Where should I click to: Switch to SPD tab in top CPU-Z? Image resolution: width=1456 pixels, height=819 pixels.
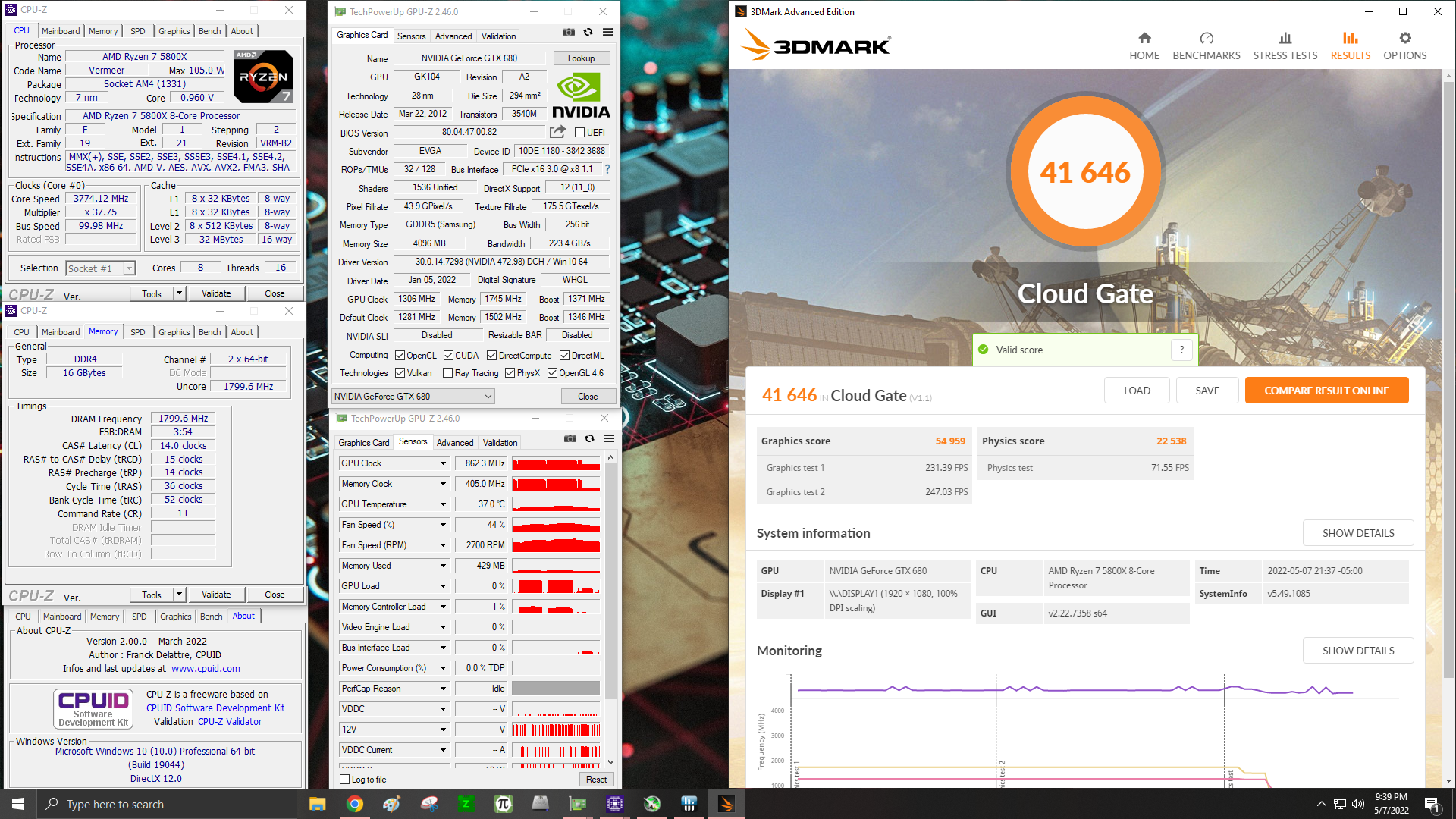point(137,31)
